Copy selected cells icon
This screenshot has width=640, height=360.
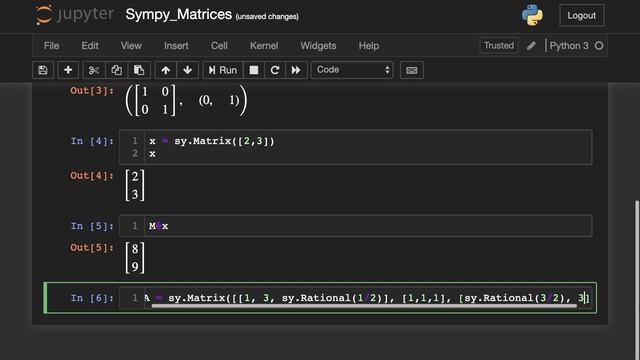[x=116, y=70]
